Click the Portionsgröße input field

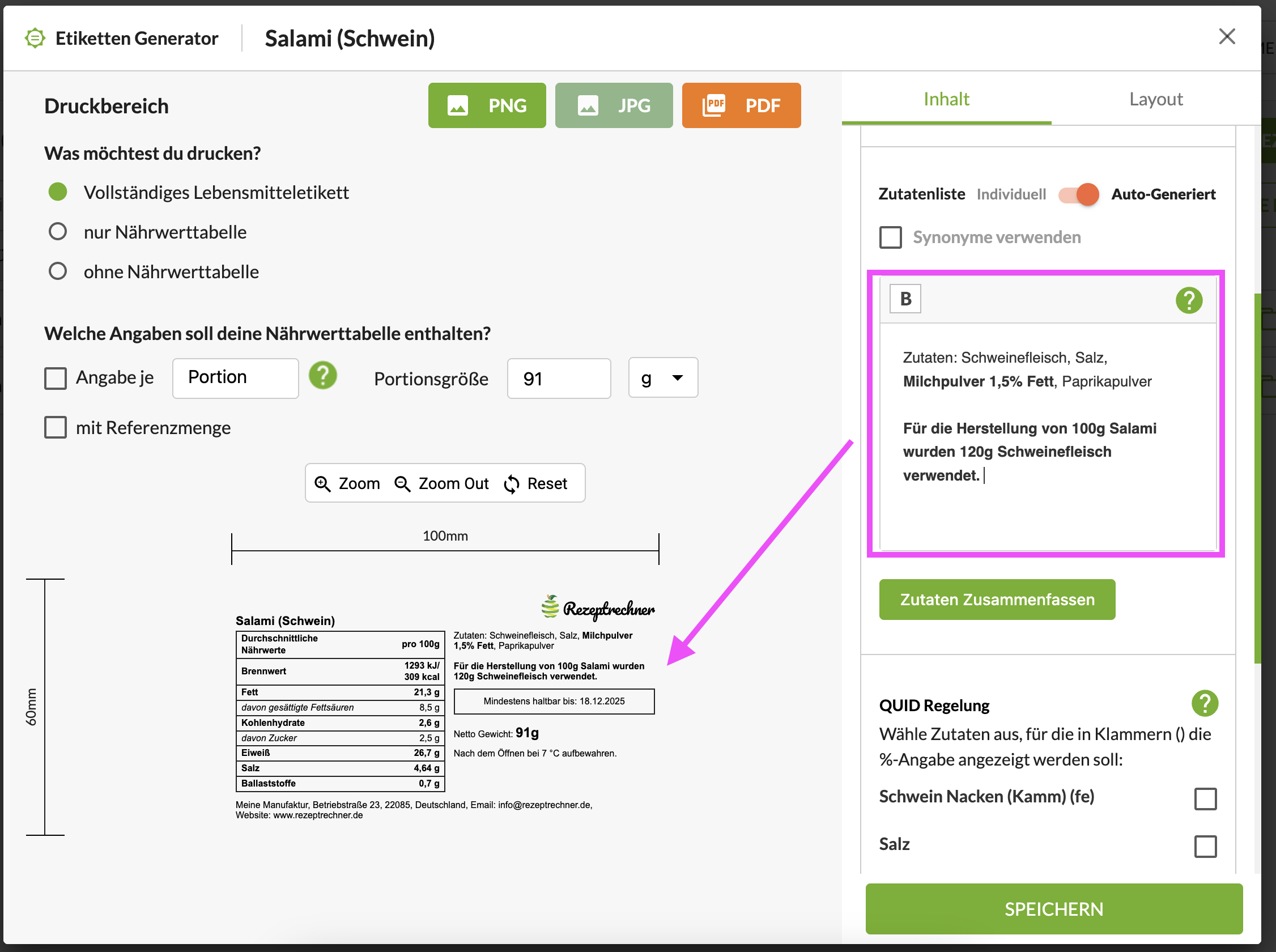pyautogui.click(x=558, y=379)
